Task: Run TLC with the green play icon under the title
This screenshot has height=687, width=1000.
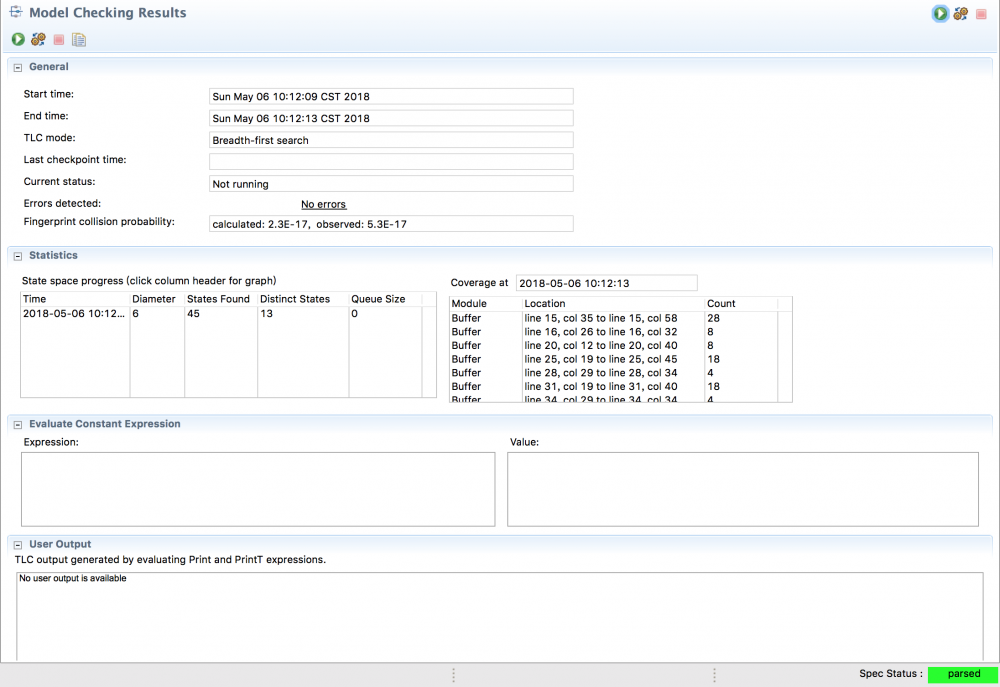Action: (18, 40)
